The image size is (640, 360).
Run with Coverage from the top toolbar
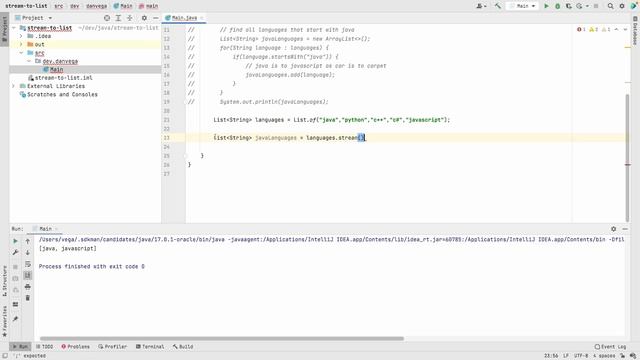point(569,6)
